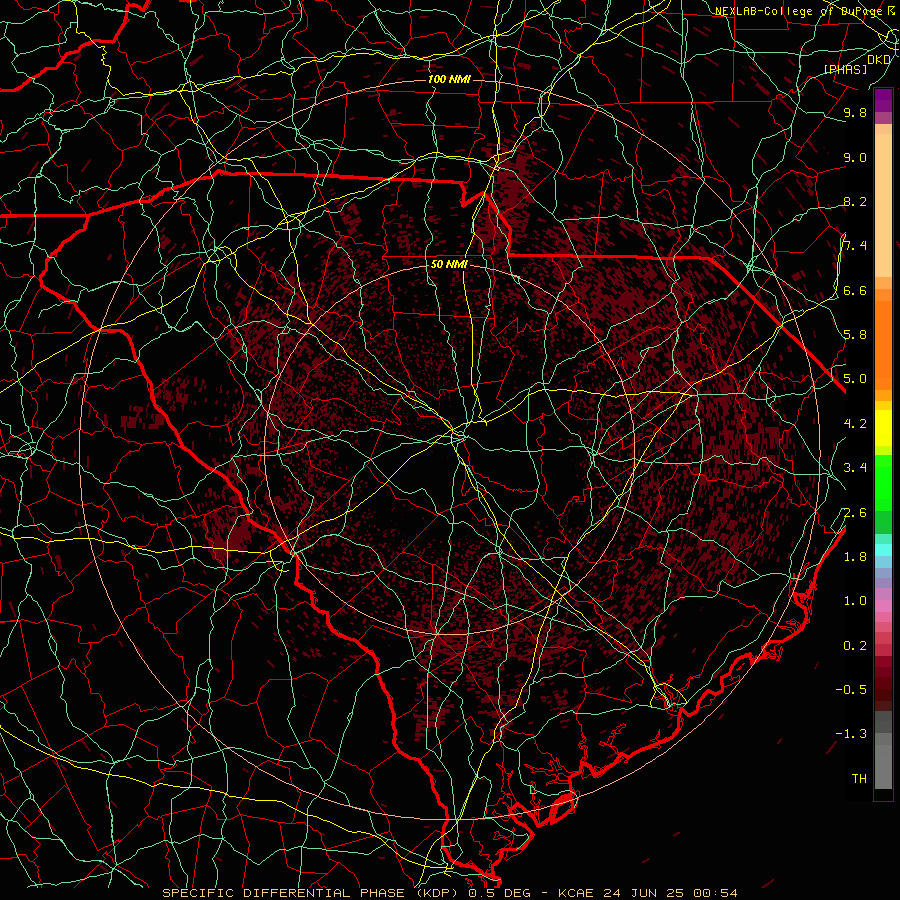900x900 pixels.
Task: Click the 1.8 value on the color scale
Action: (x=855, y=557)
